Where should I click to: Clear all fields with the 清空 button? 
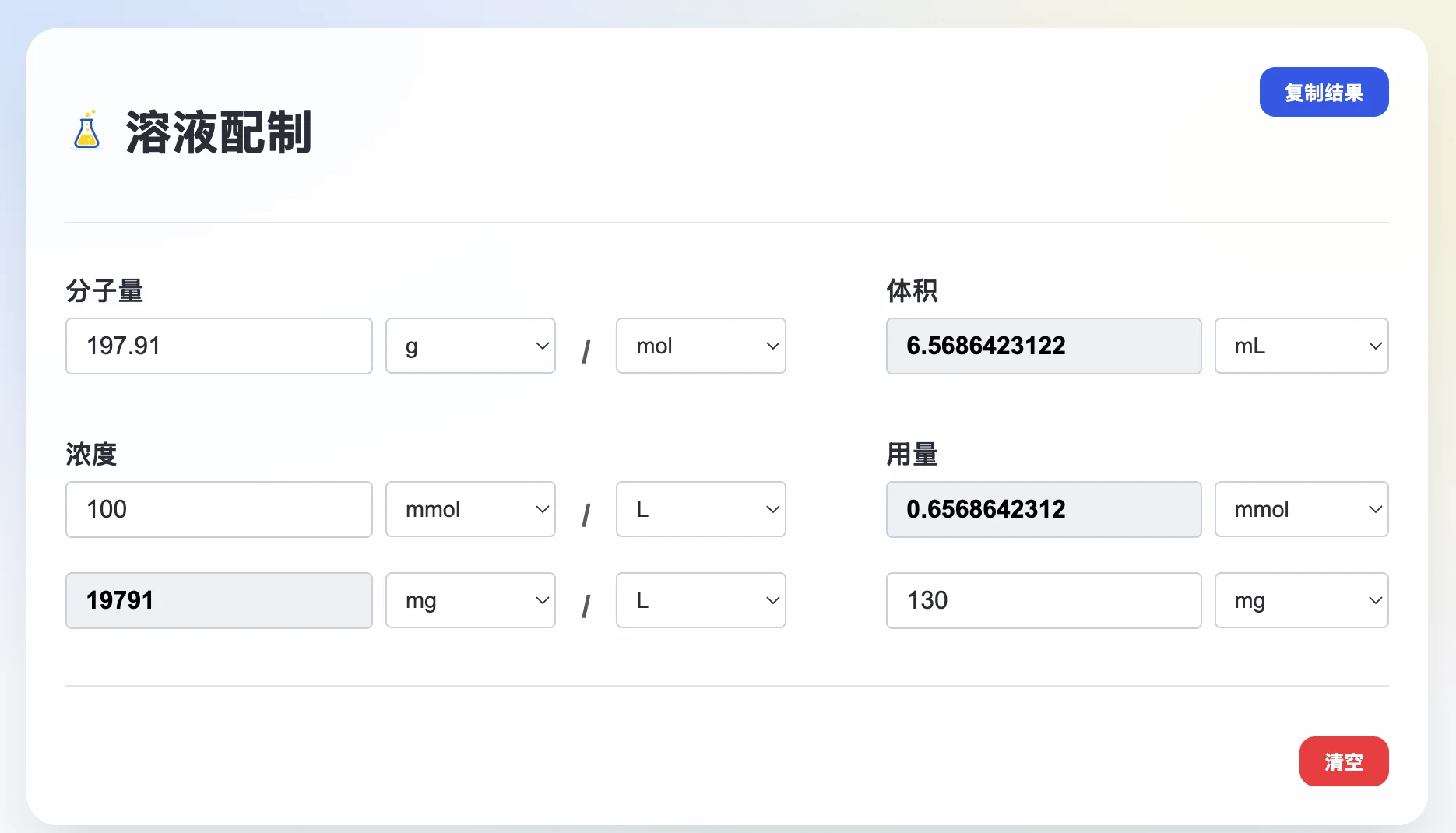point(1343,761)
